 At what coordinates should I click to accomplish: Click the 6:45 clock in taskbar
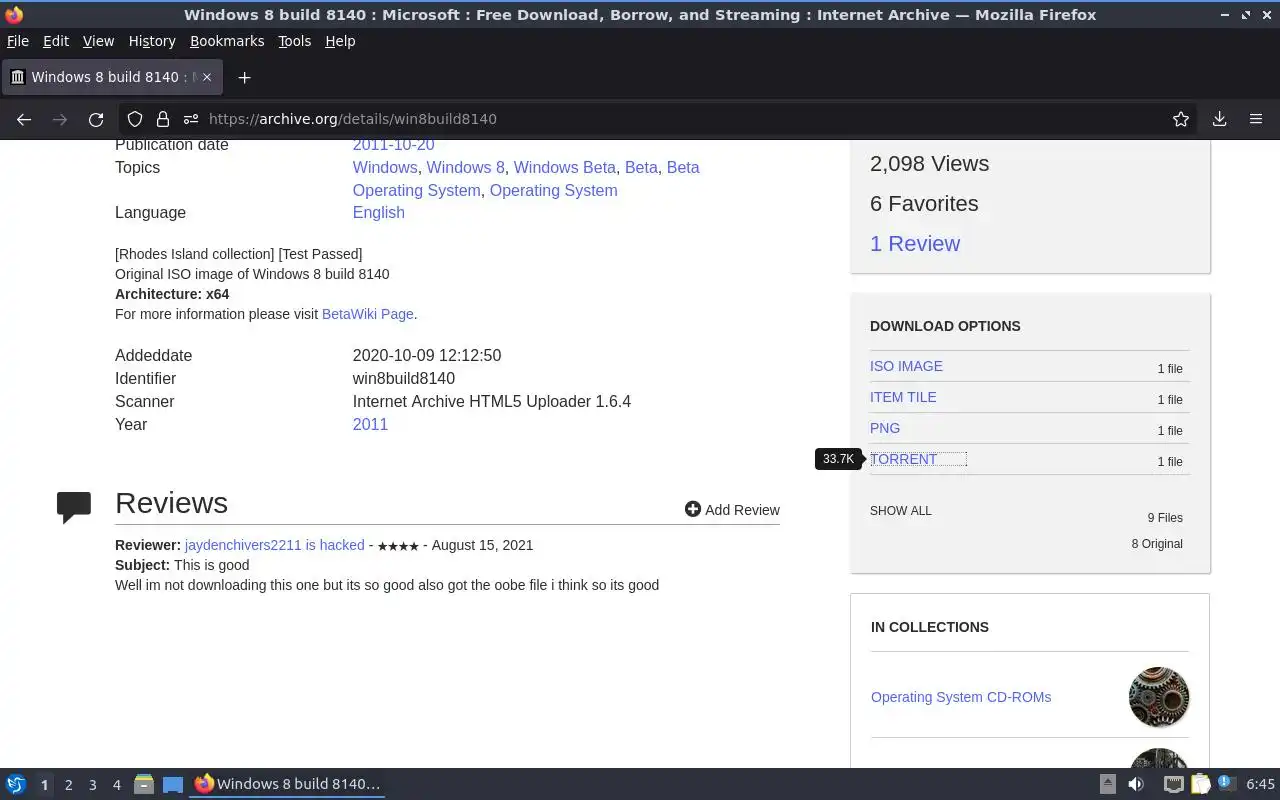pyautogui.click(x=1260, y=784)
